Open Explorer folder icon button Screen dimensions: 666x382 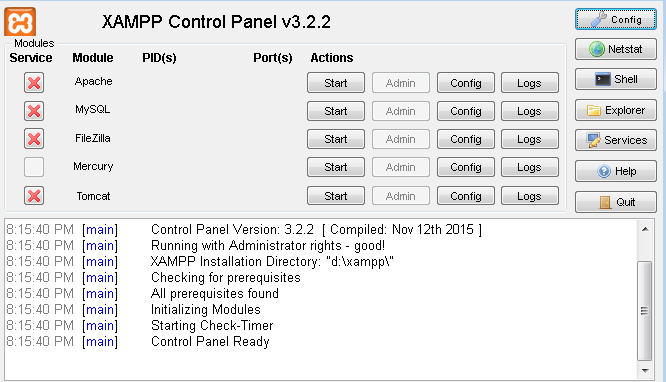615,110
